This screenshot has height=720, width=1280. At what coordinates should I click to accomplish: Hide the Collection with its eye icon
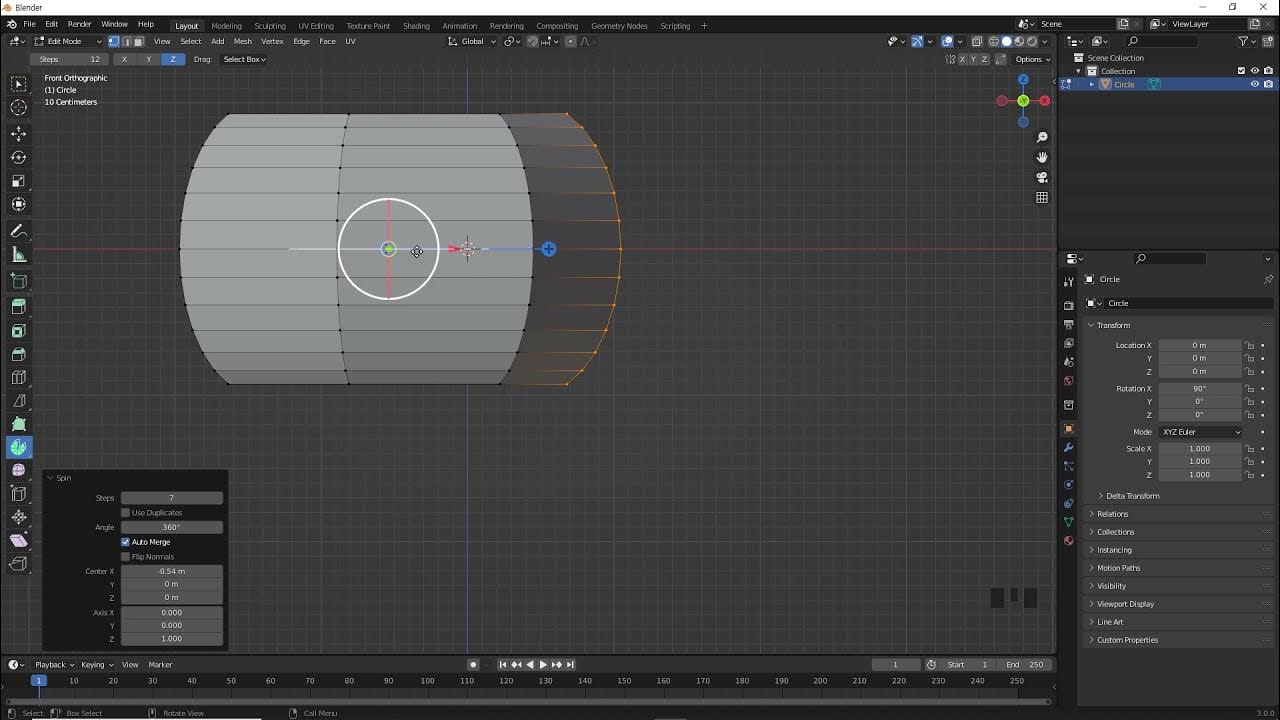point(1255,71)
